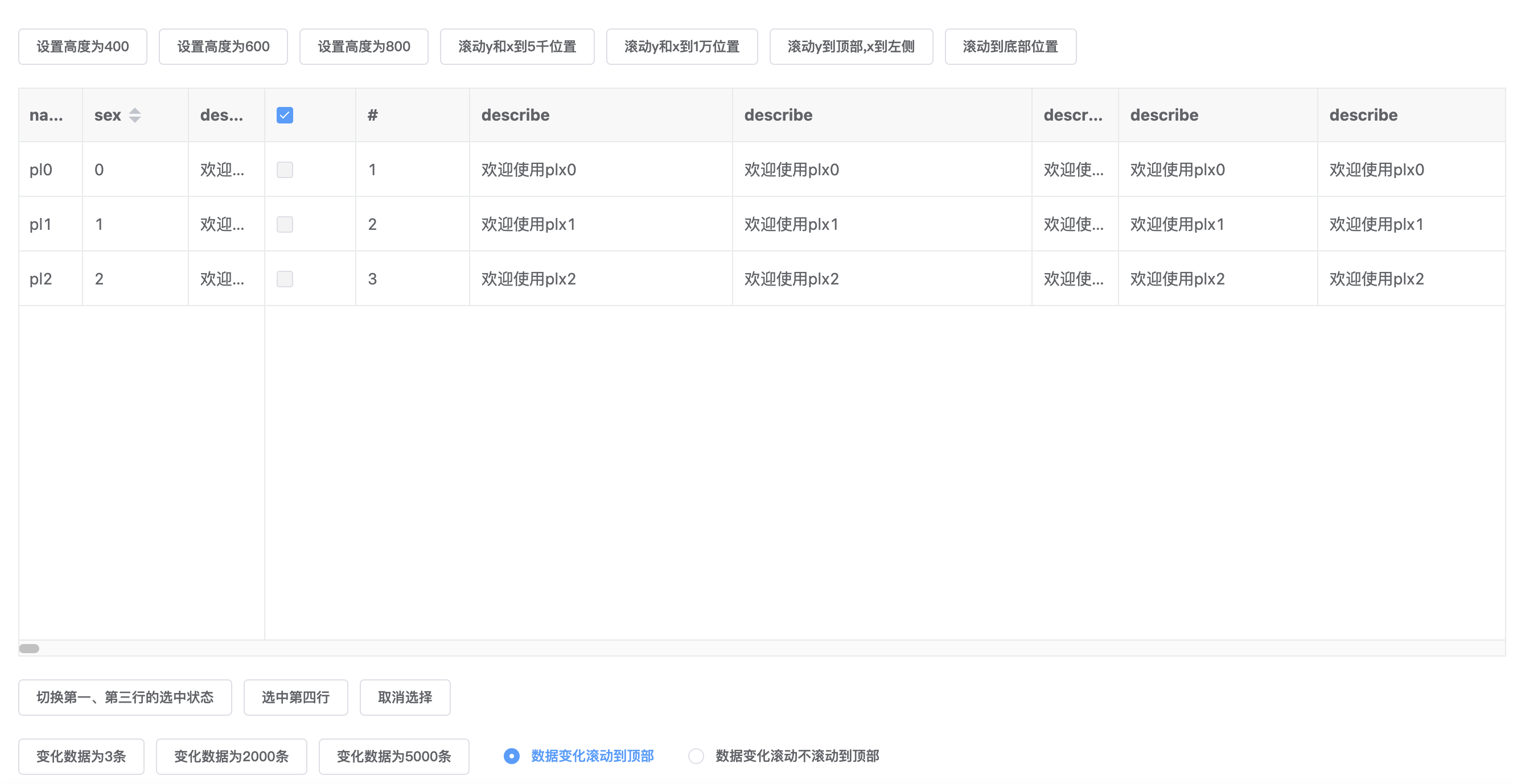Click the 取消选择 button

point(405,697)
